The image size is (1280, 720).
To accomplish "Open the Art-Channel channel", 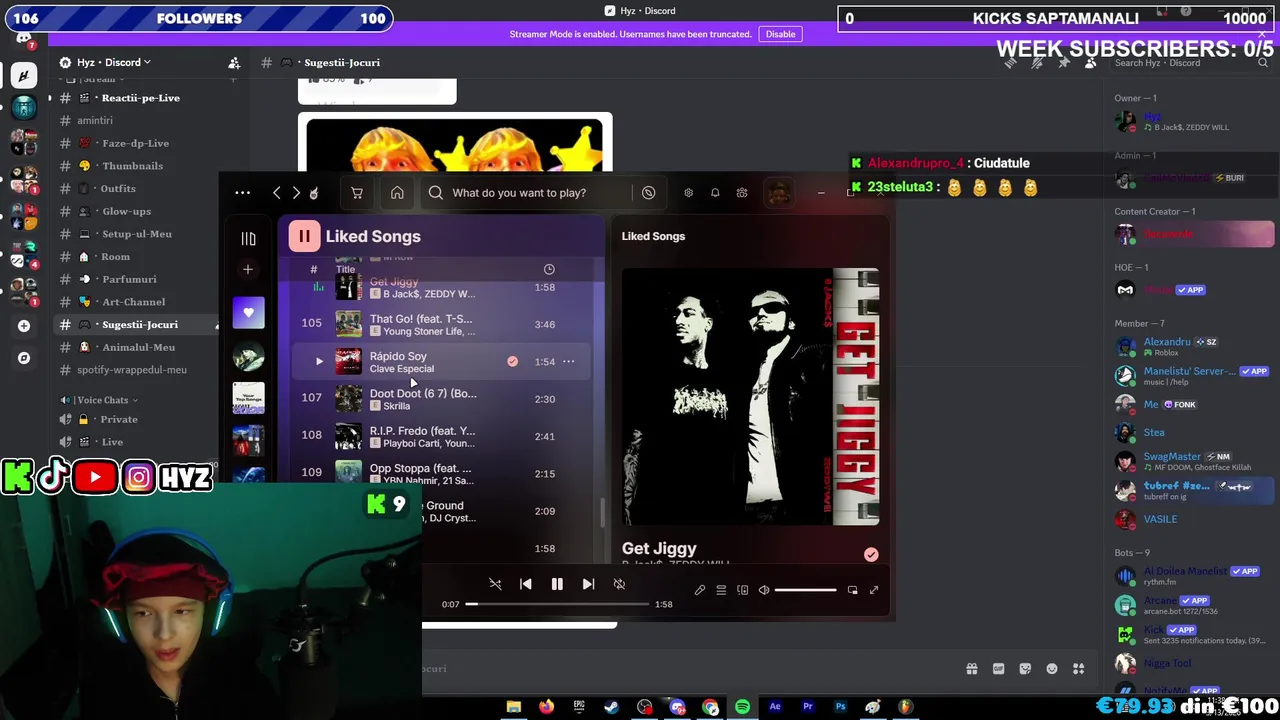I will (x=135, y=302).
